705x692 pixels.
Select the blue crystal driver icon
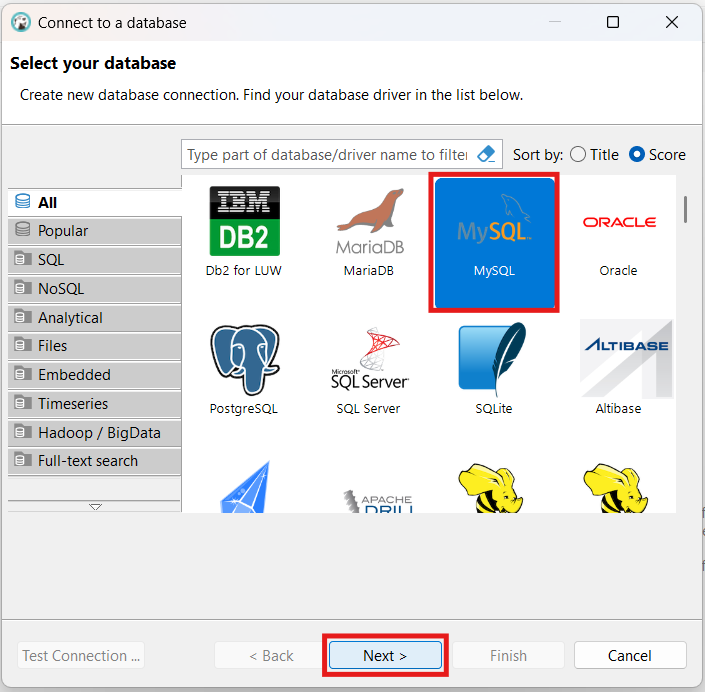point(245,487)
